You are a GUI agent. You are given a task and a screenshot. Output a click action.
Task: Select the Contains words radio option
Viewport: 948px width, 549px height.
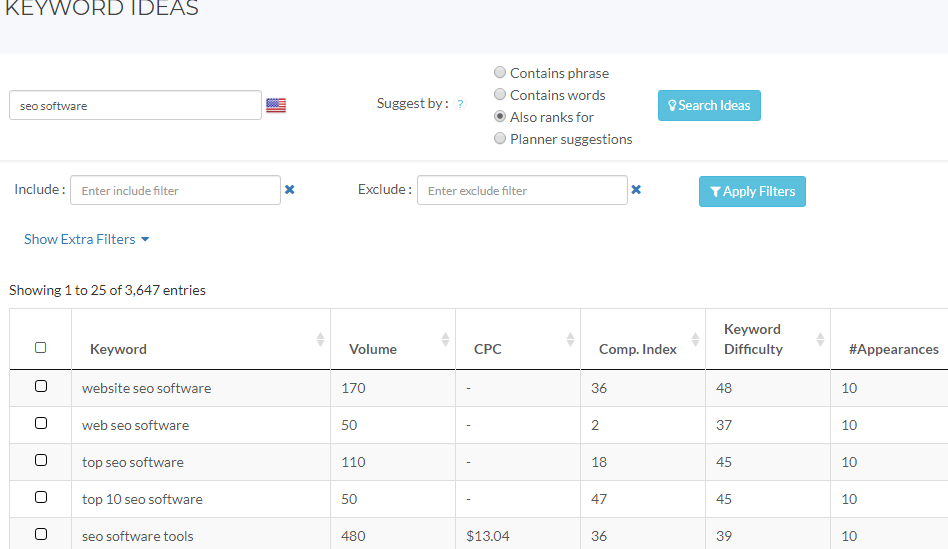click(x=500, y=94)
